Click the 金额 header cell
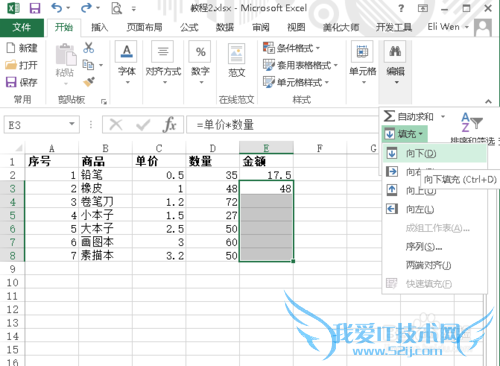This screenshot has height=366, width=500. pos(266,162)
